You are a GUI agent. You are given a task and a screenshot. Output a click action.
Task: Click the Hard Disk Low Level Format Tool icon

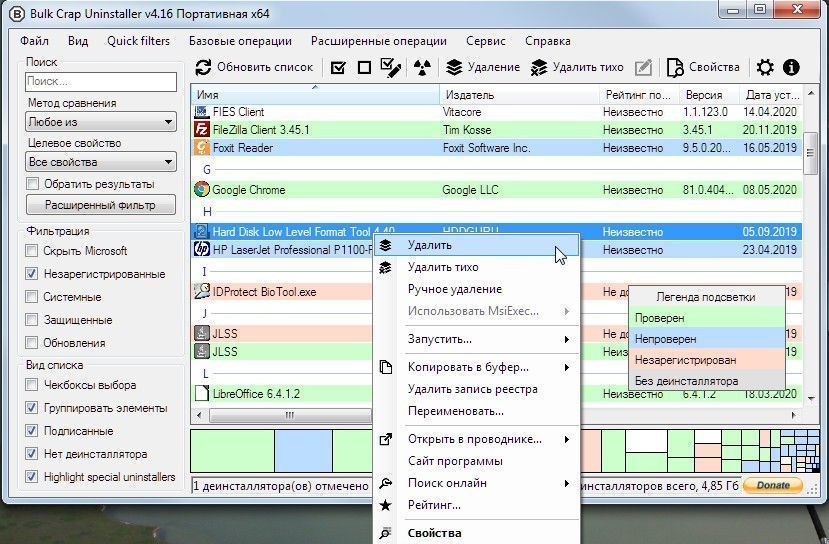(x=201, y=232)
